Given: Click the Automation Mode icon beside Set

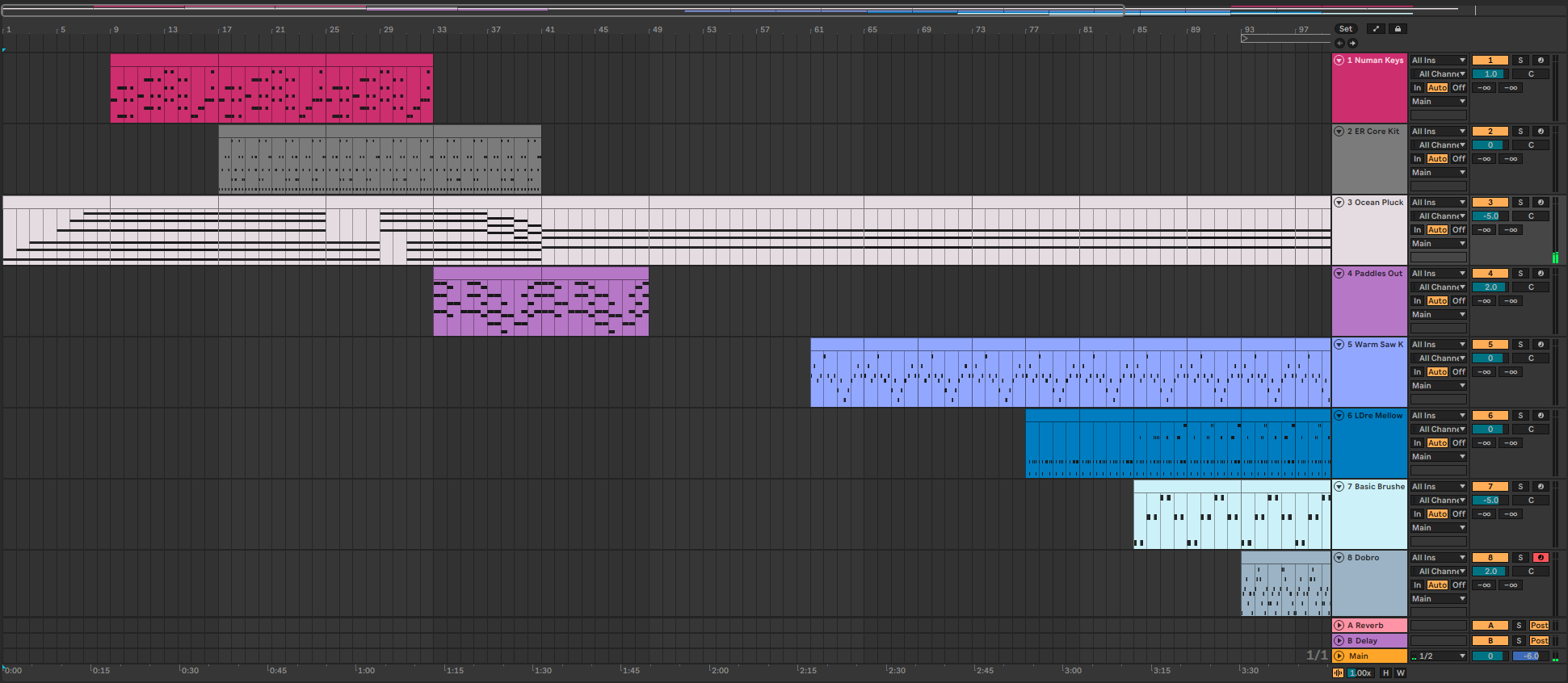Looking at the screenshot, I should [x=1376, y=29].
